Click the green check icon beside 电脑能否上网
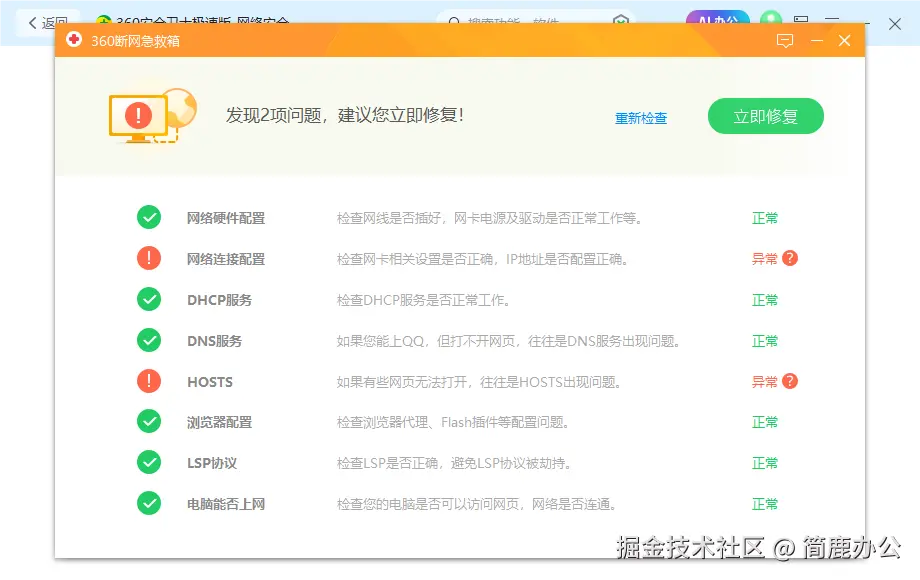Screen dimensions: 920x580 pos(148,503)
